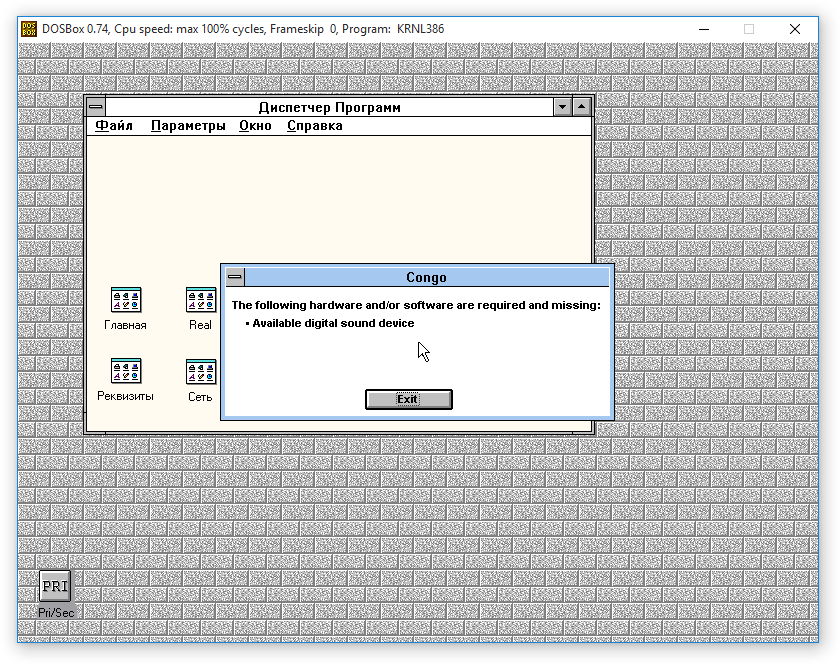Screen dimensions: 840x665
Task: Minimize Program Manager with down arrow button
Action: tap(562, 107)
